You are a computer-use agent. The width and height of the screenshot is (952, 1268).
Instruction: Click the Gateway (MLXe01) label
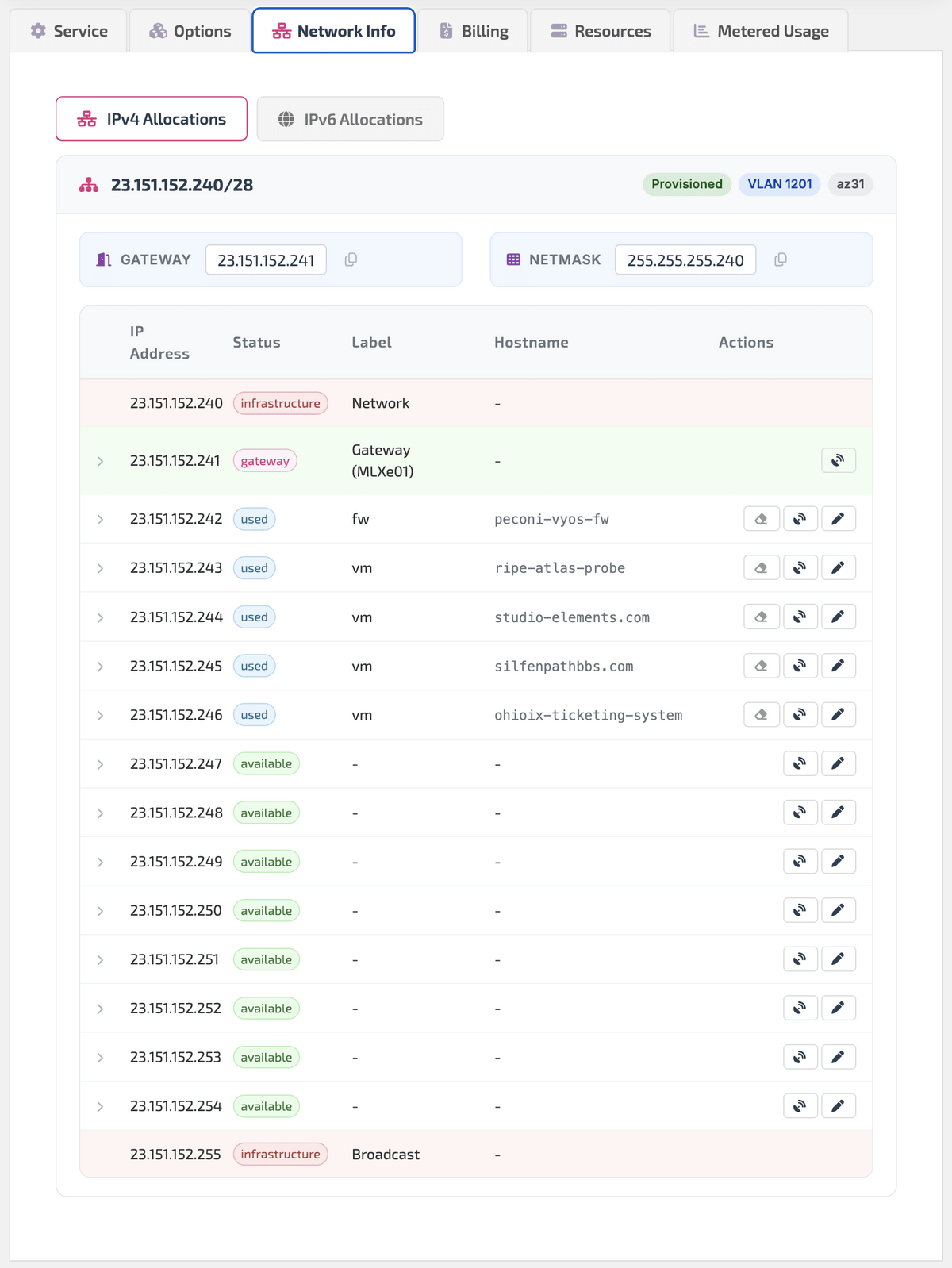coord(382,460)
